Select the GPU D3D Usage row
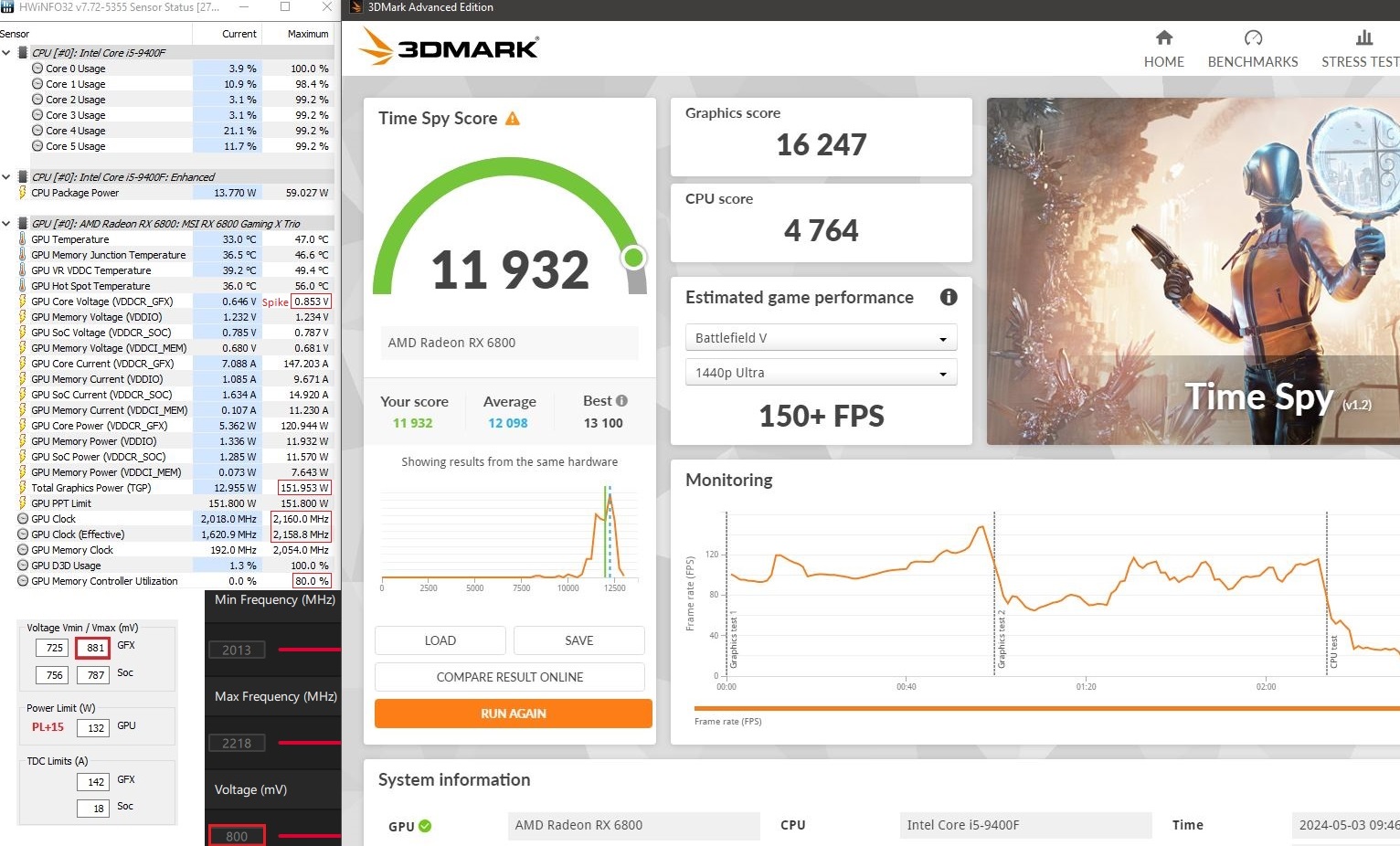This screenshot has height=846, width=1400. pyautogui.click(x=167, y=566)
